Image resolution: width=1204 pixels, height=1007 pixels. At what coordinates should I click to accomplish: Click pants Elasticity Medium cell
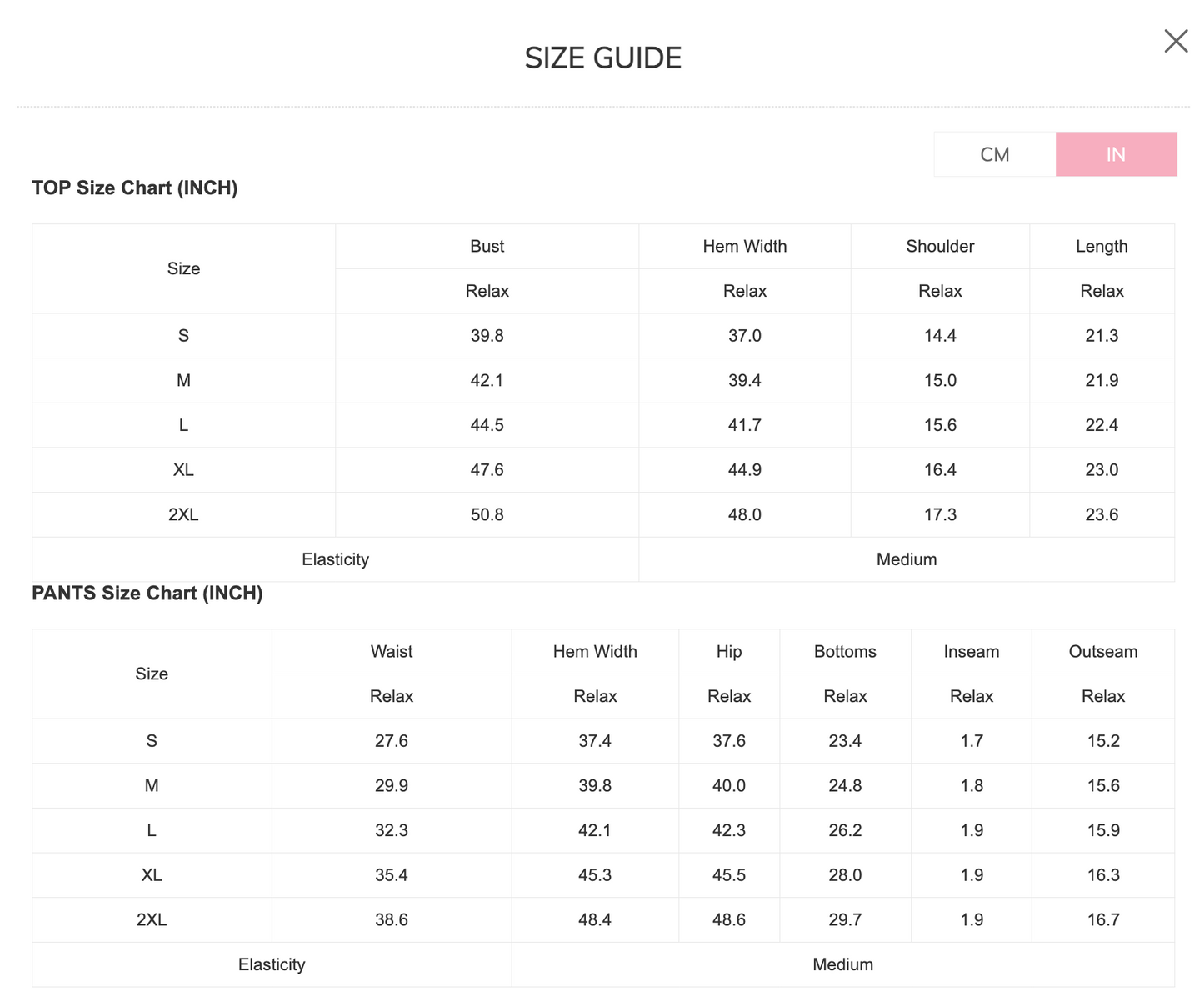point(843,964)
